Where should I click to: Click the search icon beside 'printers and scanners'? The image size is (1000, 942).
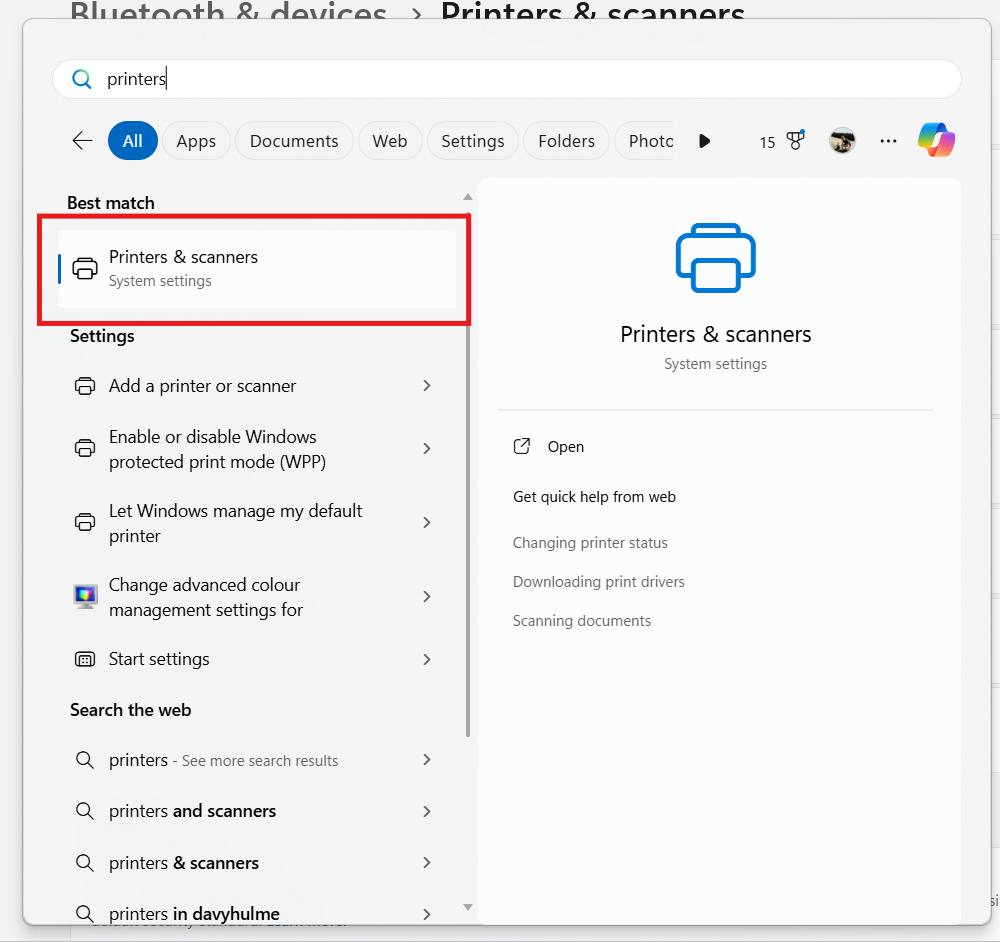point(85,811)
